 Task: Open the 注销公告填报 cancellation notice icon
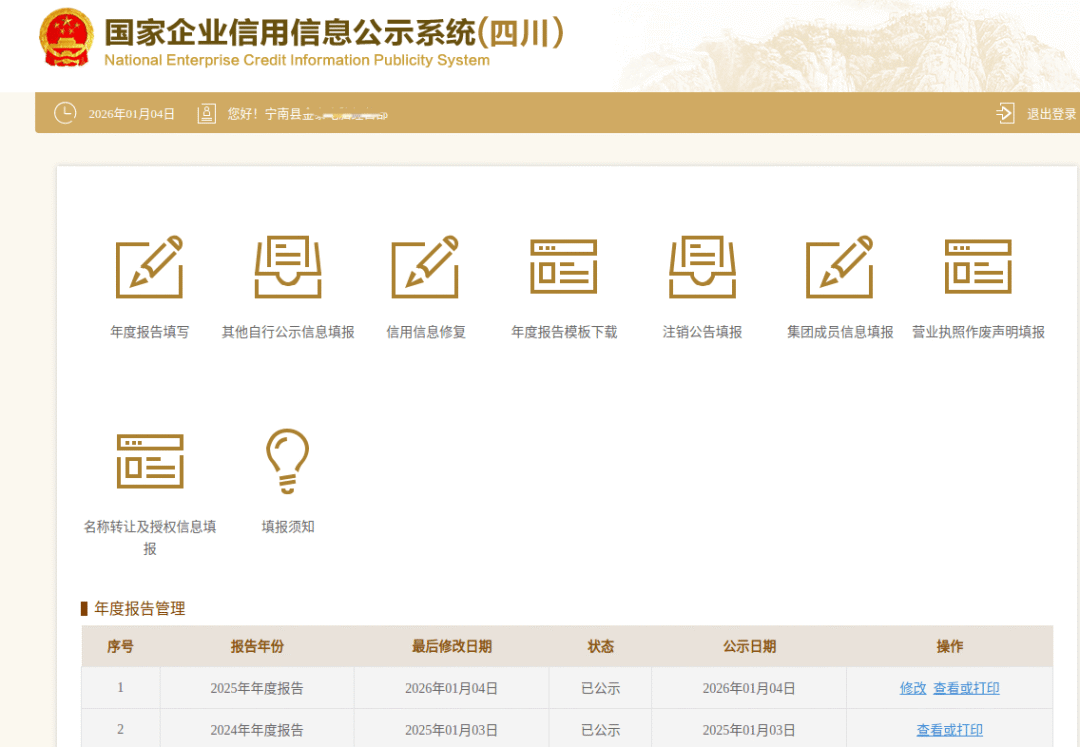[701, 267]
